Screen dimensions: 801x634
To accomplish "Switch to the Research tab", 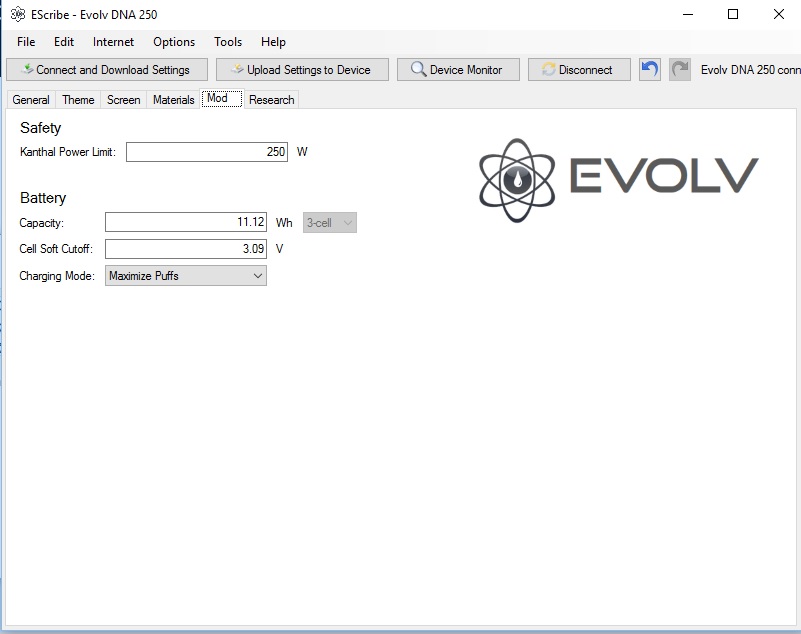I will point(272,100).
